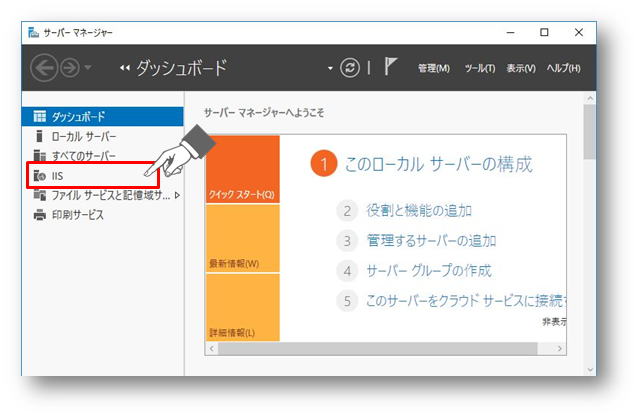Click the refresh dashboard icon
Viewport: 639px width, 418px height.
pyautogui.click(x=350, y=68)
